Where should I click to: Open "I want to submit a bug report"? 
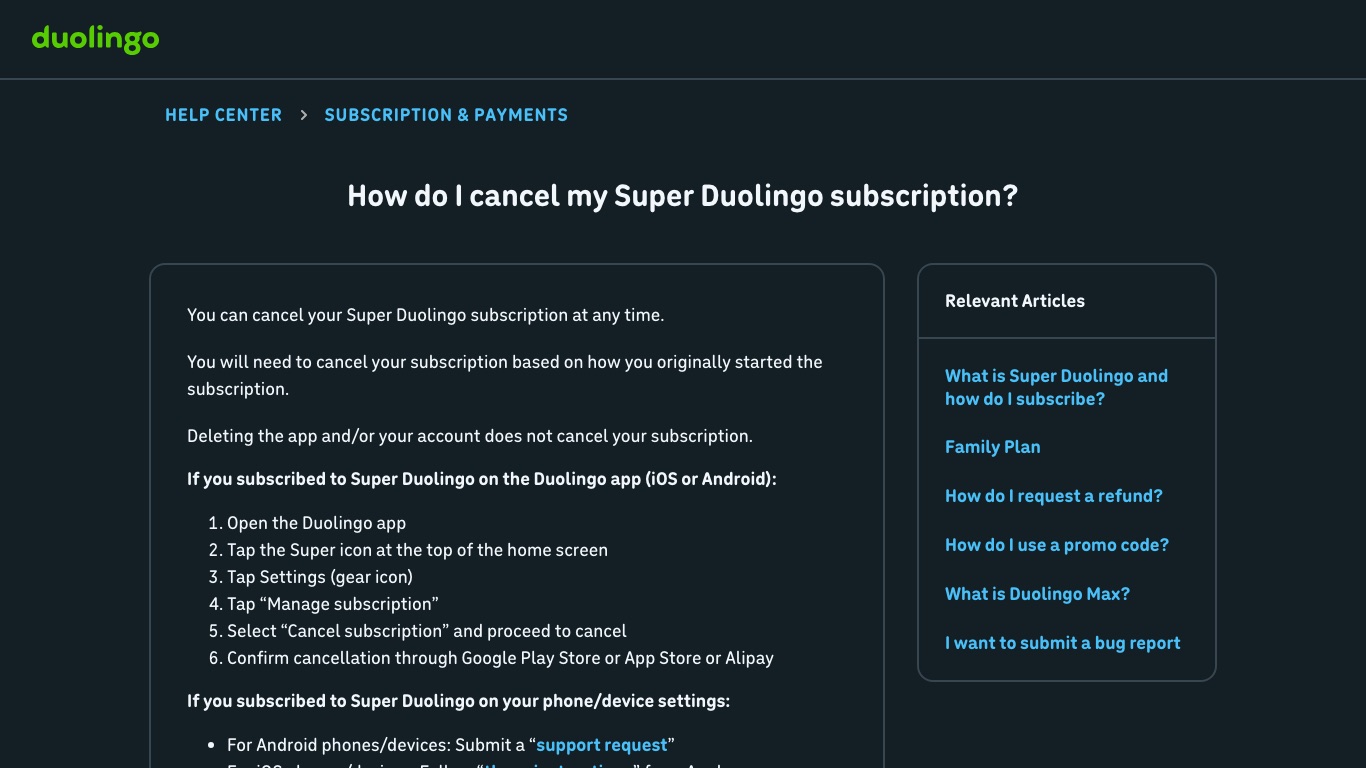tap(1063, 643)
